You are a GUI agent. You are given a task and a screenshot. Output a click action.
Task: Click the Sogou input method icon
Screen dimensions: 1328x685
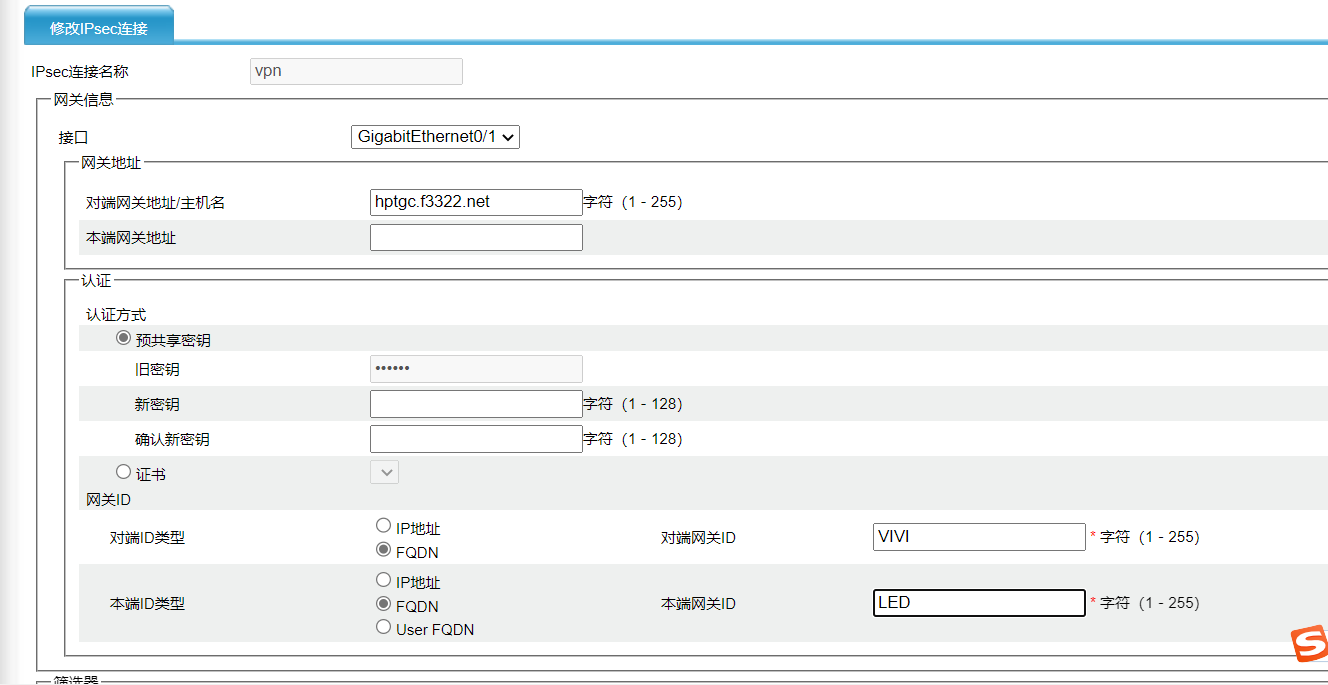pyautogui.click(x=1308, y=644)
